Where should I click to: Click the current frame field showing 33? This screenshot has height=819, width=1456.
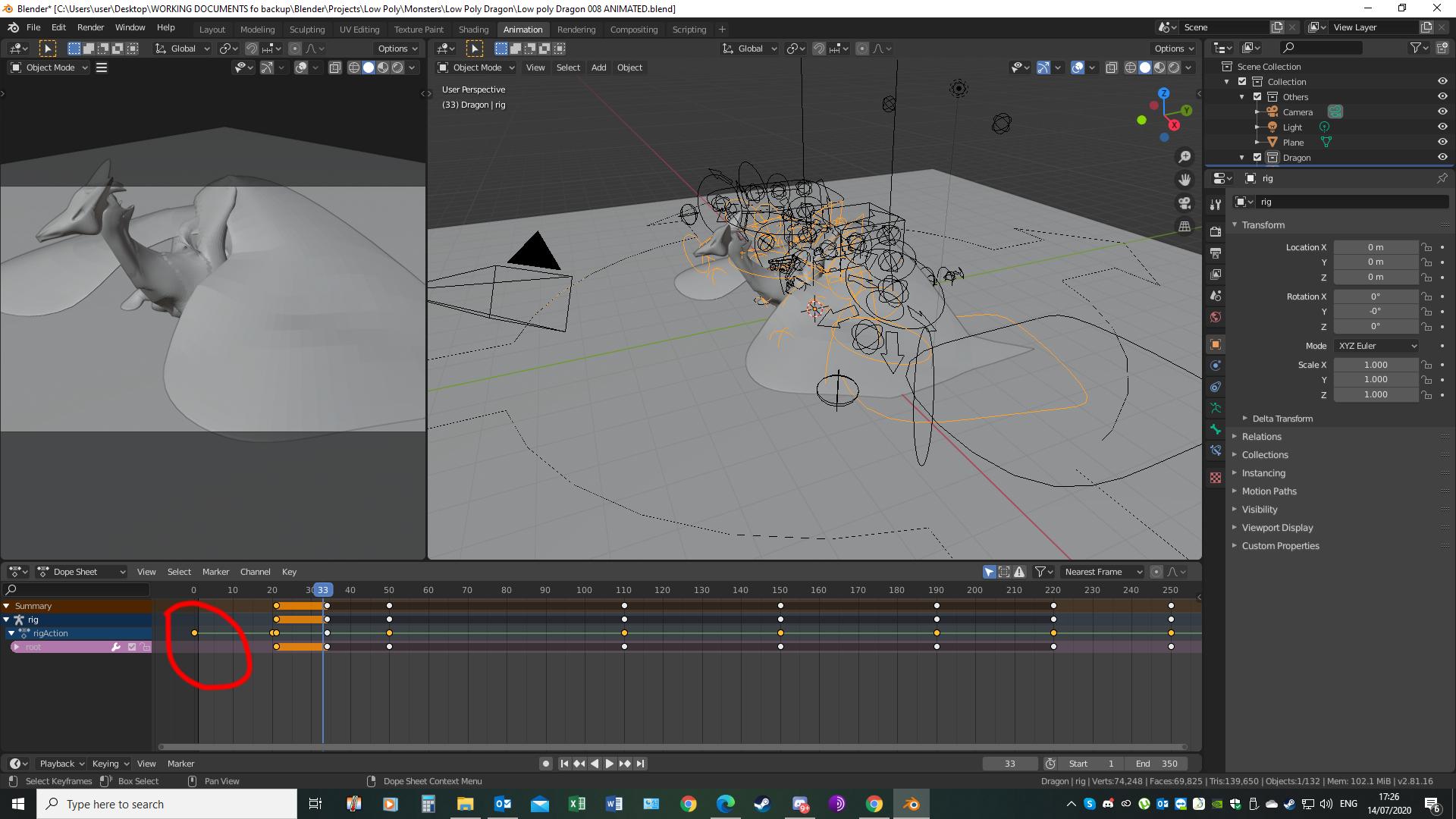(x=1009, y=764)
